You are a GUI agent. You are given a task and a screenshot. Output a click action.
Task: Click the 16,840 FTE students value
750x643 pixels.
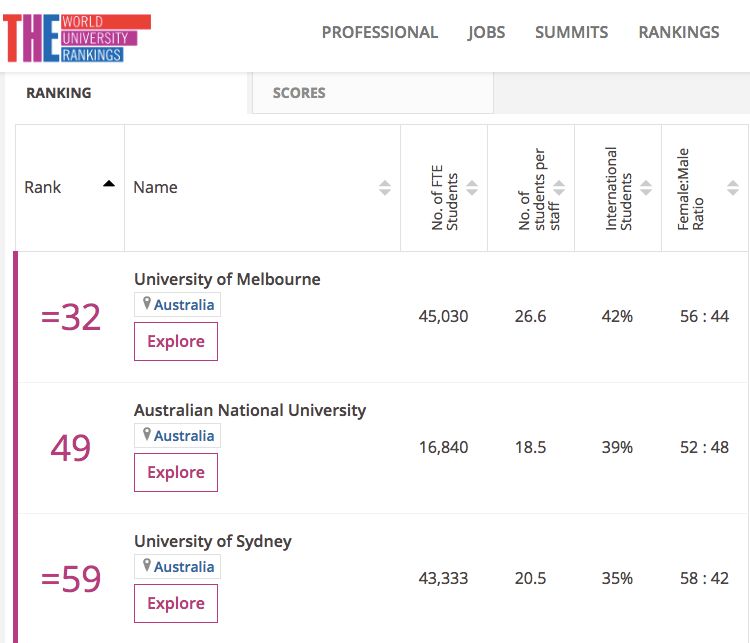(443, 447)
